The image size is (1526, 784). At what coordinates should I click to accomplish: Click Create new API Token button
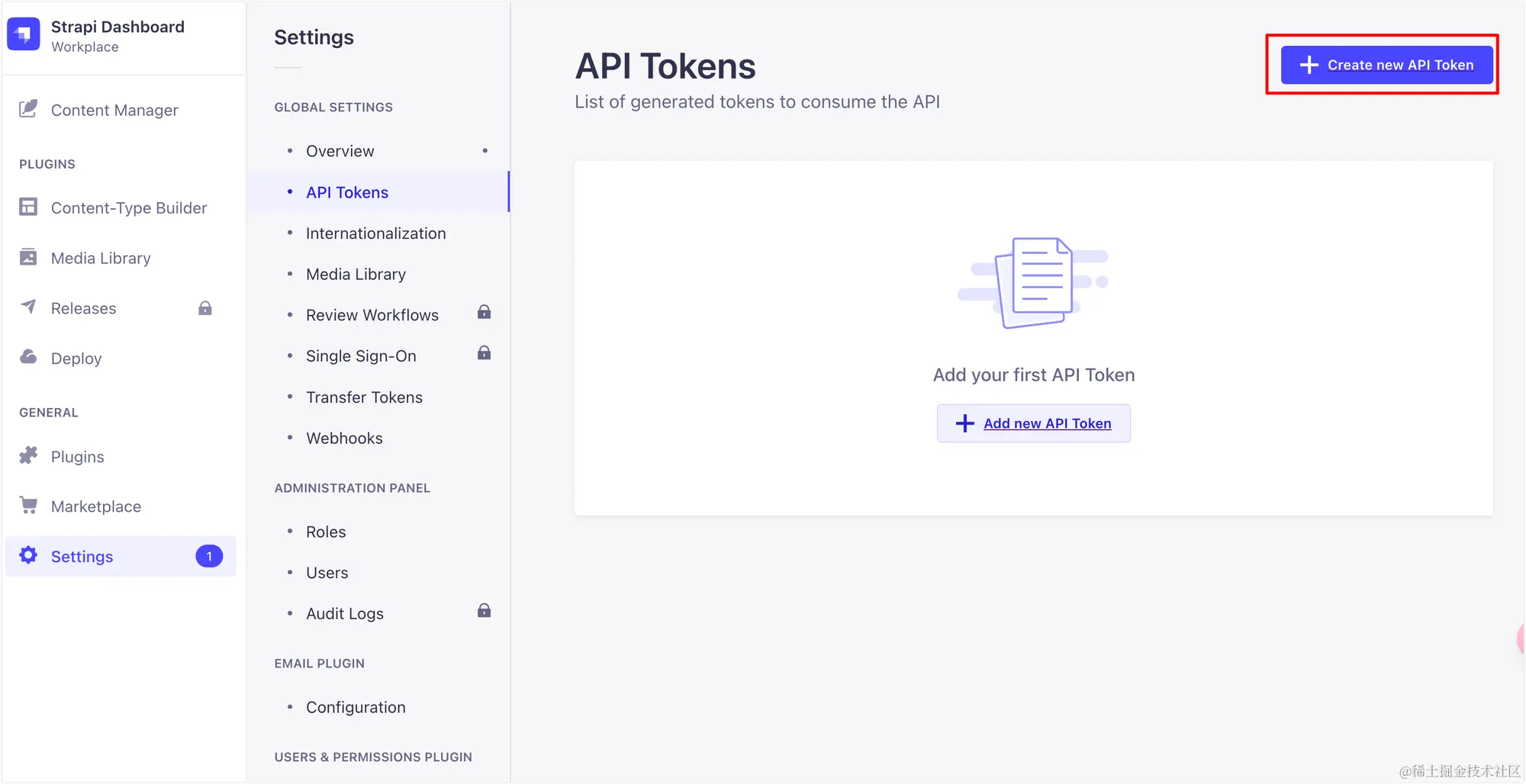(1387, 65)
